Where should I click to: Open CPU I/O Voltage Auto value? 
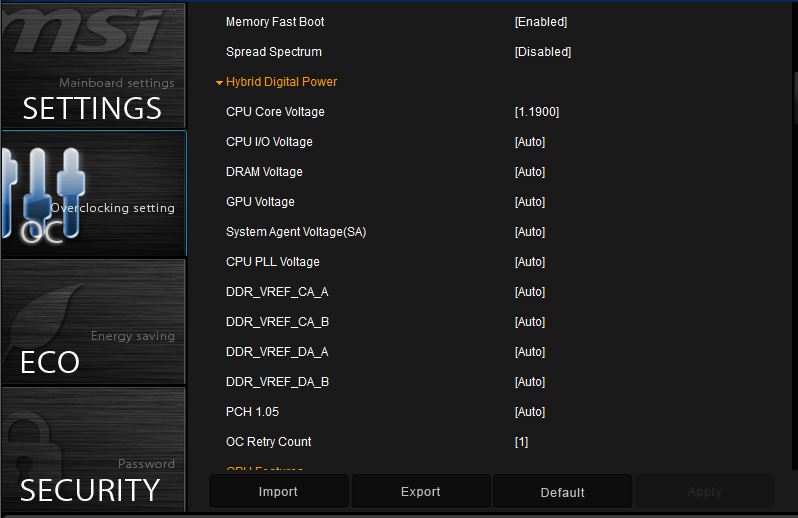click(x=530, y=142)
